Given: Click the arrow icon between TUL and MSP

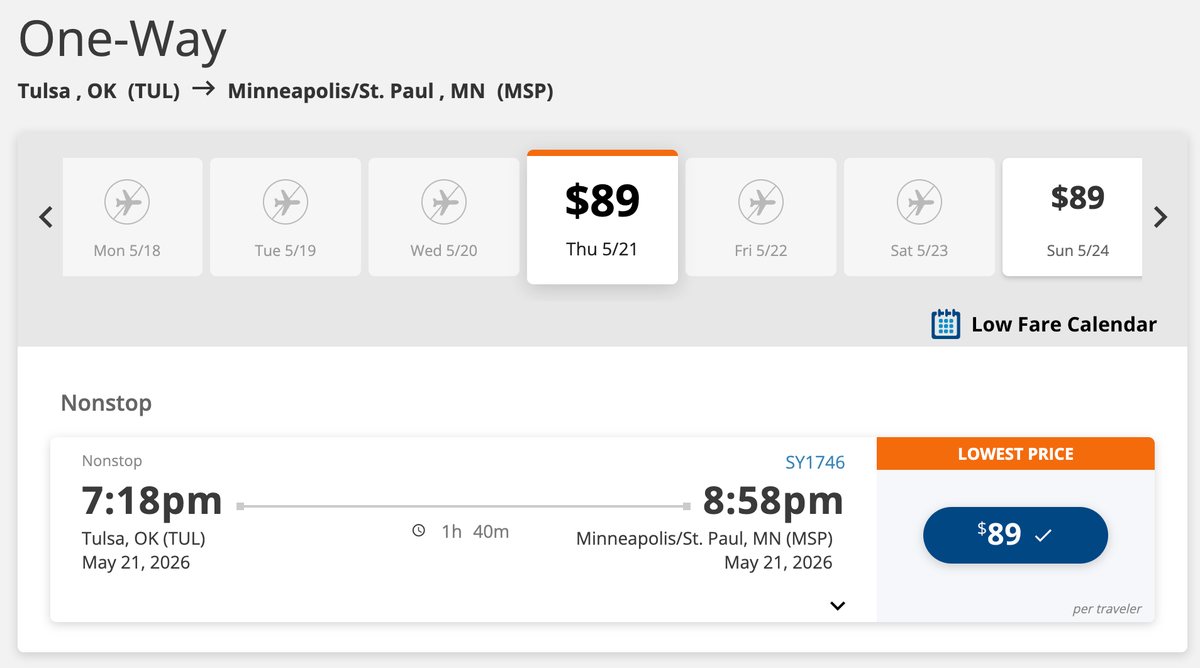Looking at the screenshot, I should pos(203,89).
